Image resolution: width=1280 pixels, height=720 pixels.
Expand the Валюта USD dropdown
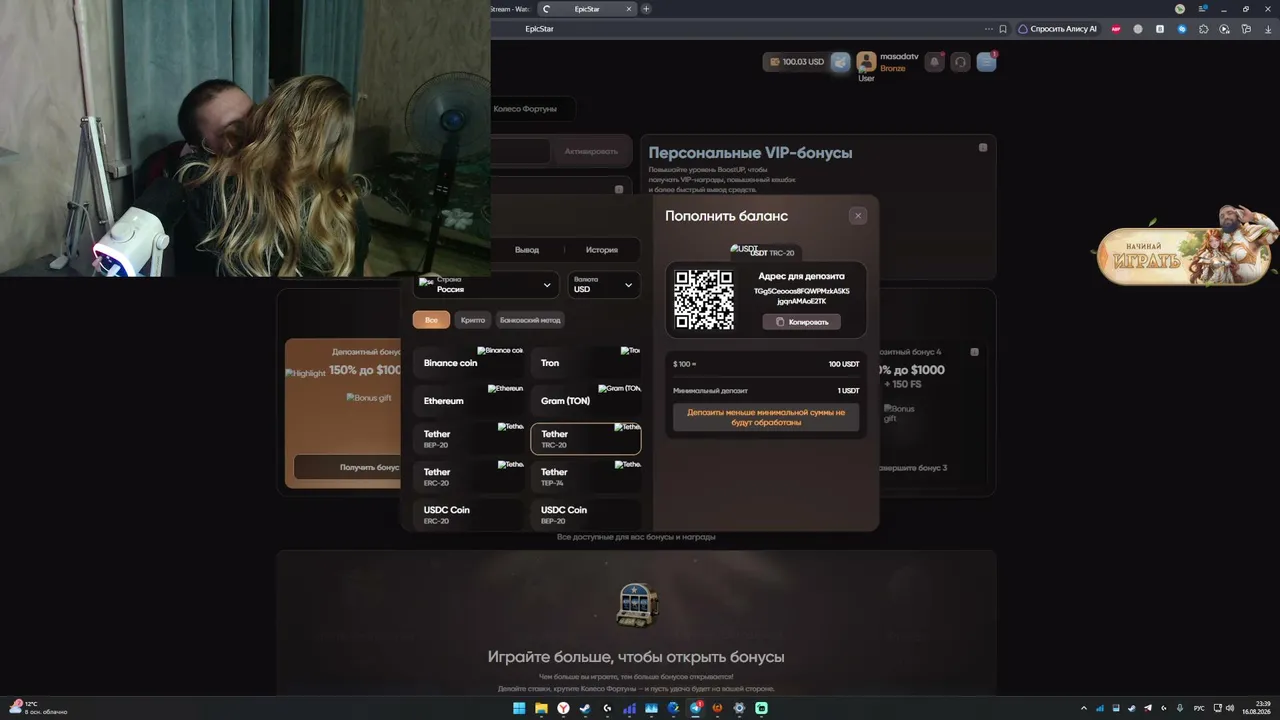(x=604, y=285)
